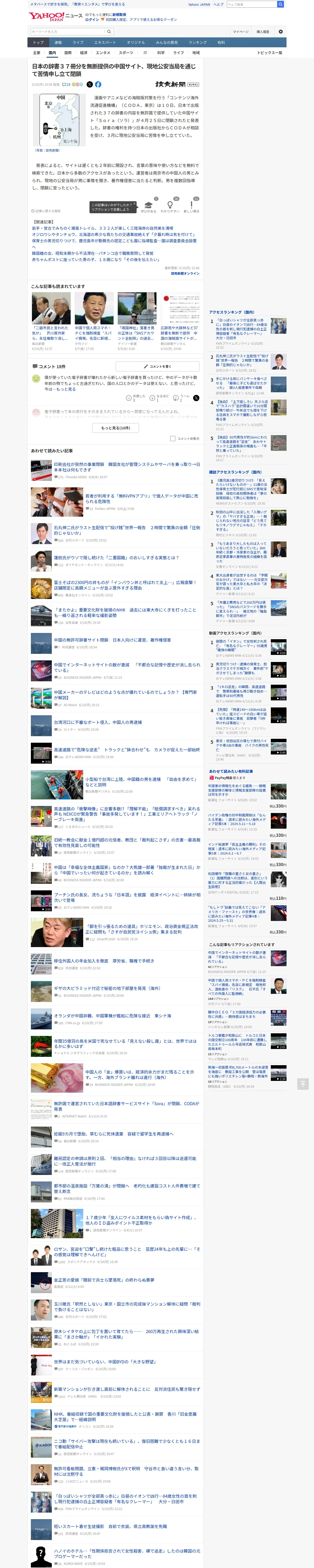Open PayPay article 中国軍の情報化をめぐる選択
Screen dimensions: 314x1568
point(237,790)
